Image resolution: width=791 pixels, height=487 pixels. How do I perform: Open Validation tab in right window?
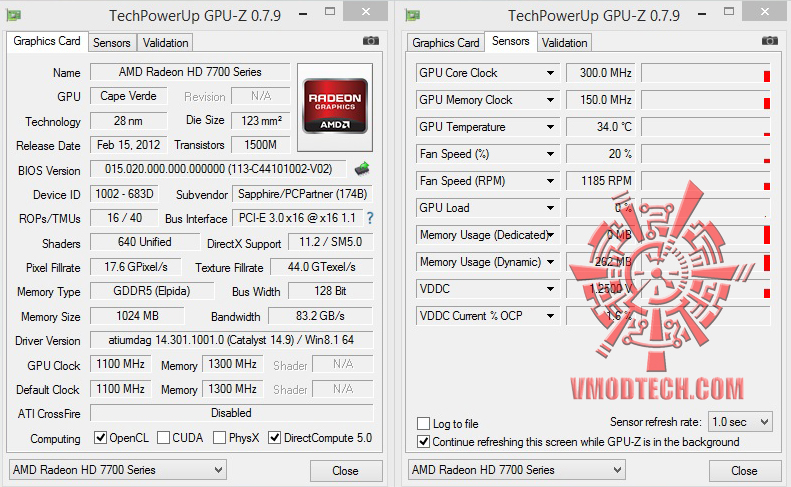click(x=564, y=43)
